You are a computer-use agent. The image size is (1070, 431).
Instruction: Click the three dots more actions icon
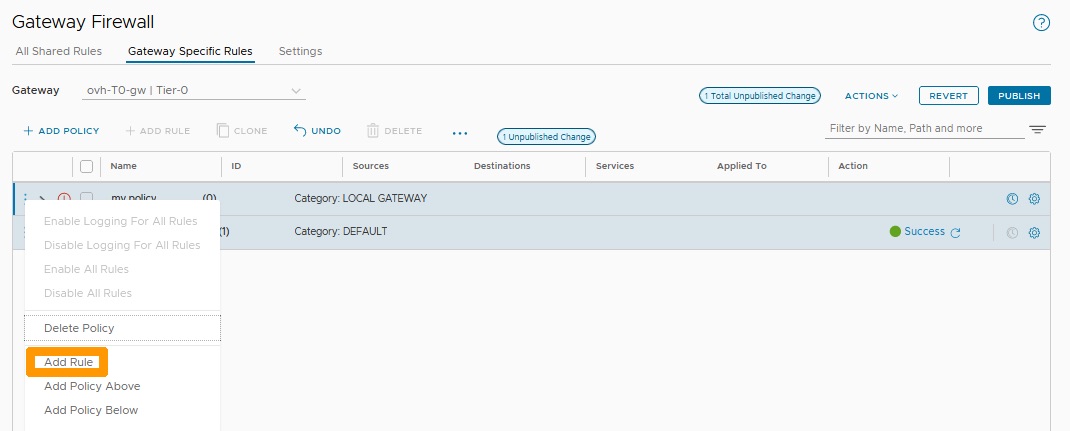pyautogui.click(x=460, y=133)
